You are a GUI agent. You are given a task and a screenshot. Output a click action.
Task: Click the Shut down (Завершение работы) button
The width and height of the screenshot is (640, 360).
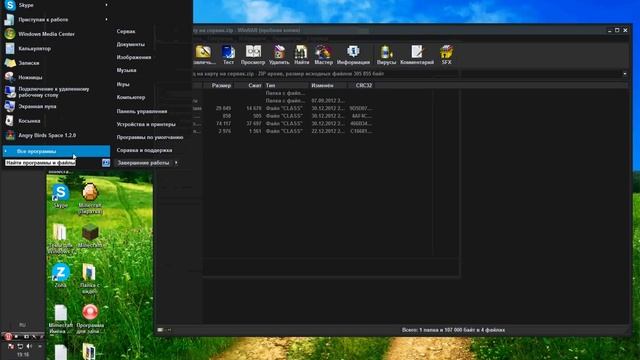(x=143, y=162)
